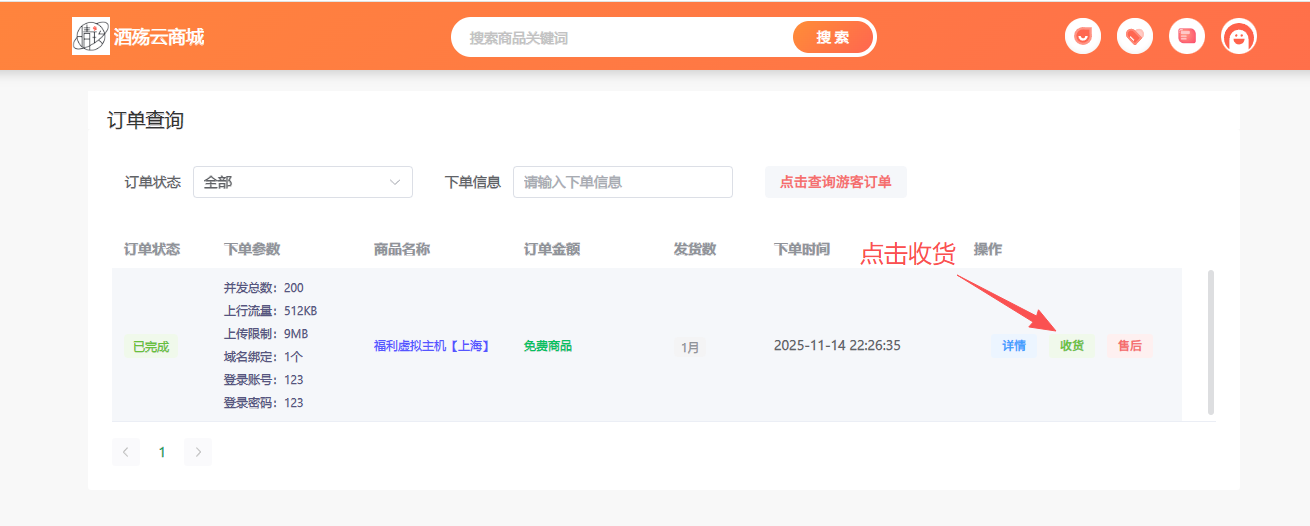
Task: Click the 已完成 status tag
Action: click(151, 347)
